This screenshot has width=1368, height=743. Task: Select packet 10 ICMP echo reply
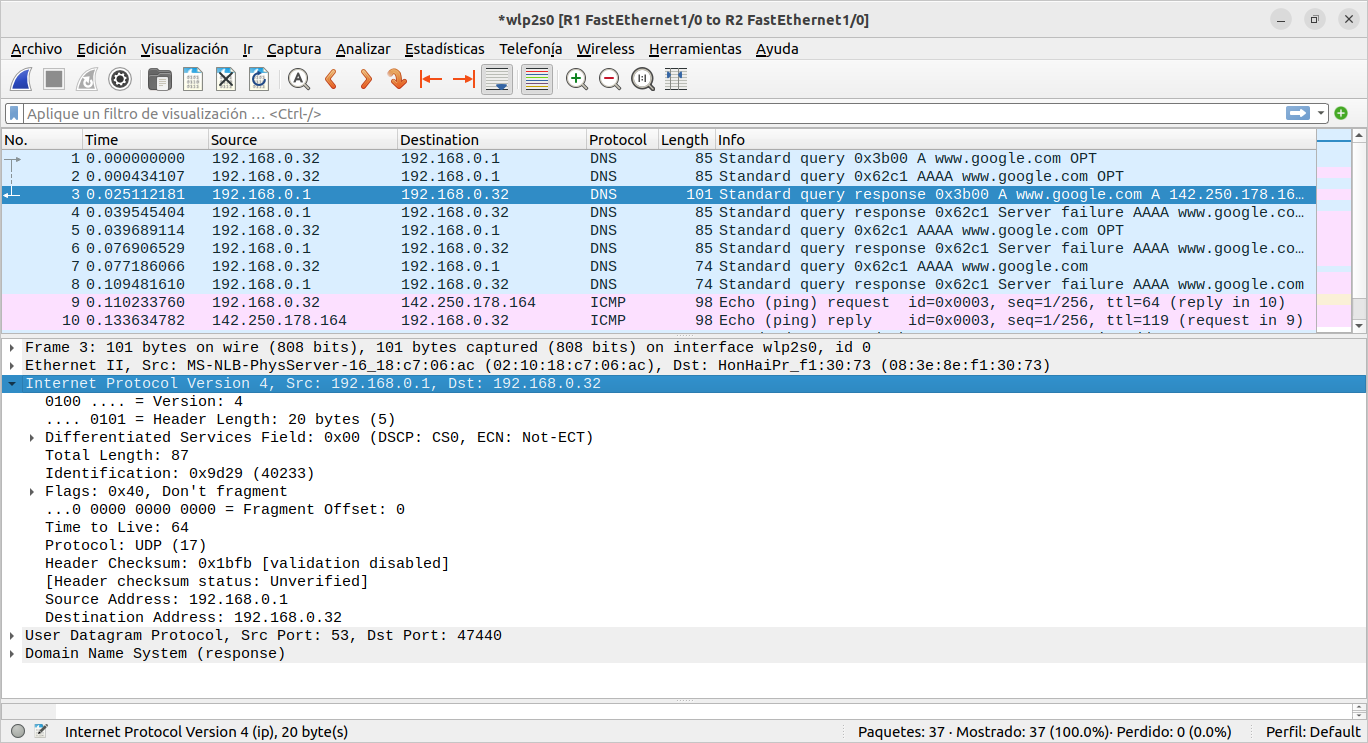659,320
